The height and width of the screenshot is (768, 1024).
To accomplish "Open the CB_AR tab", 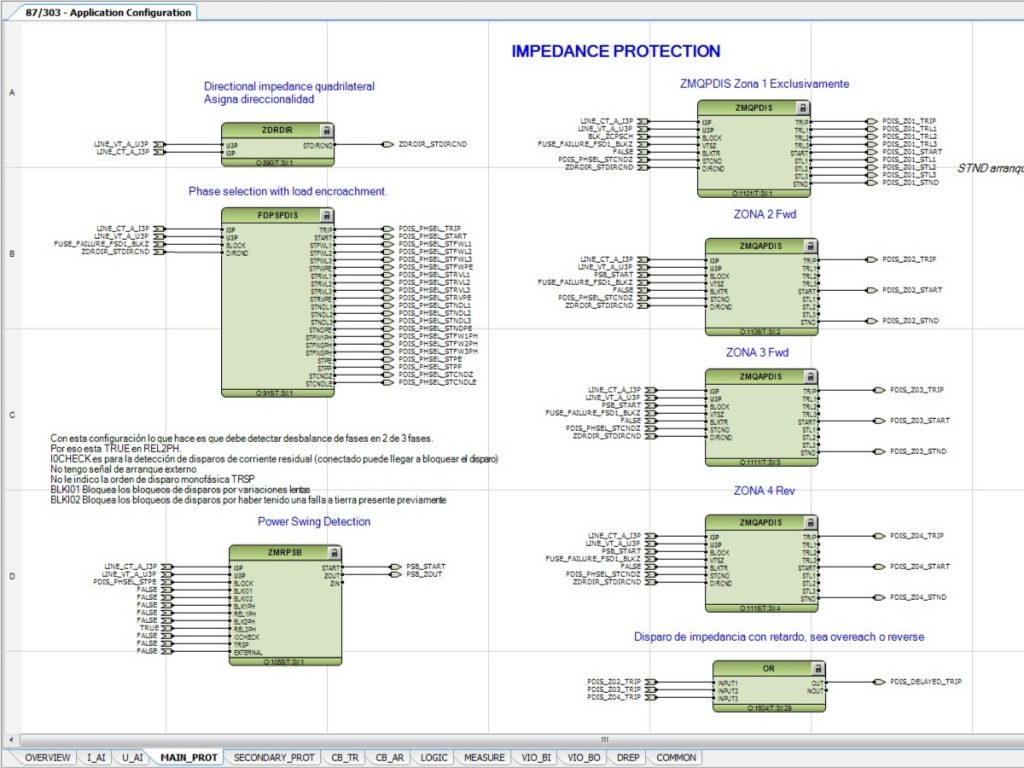I will pyautogui.click(x=390, y=758).
